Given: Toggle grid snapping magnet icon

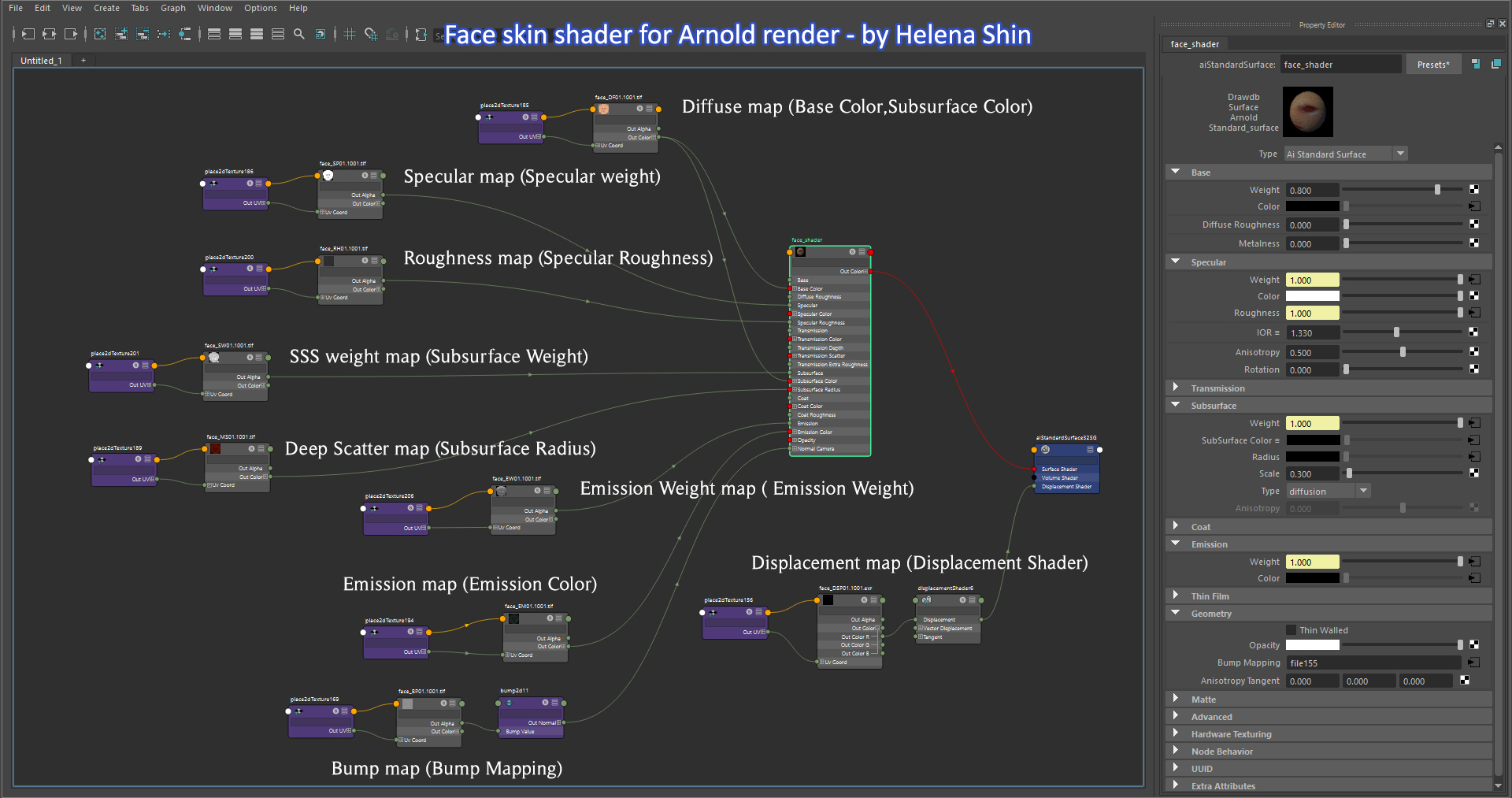Looking at the screenshot, I should pyautogui.click(x=371, y=34).
